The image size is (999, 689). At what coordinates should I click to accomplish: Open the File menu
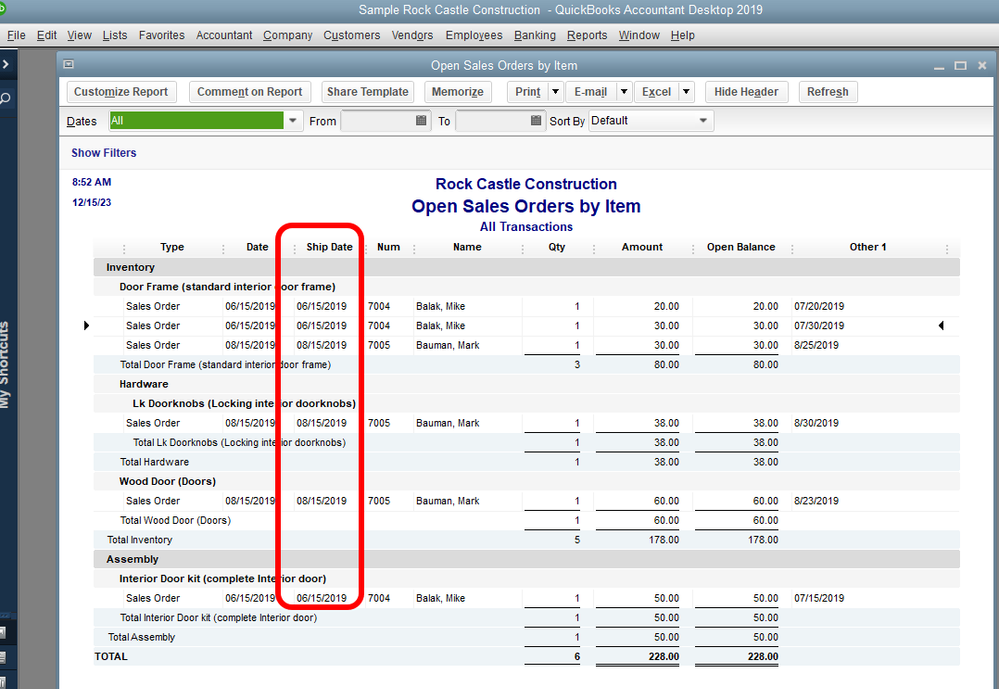point(16,35)
